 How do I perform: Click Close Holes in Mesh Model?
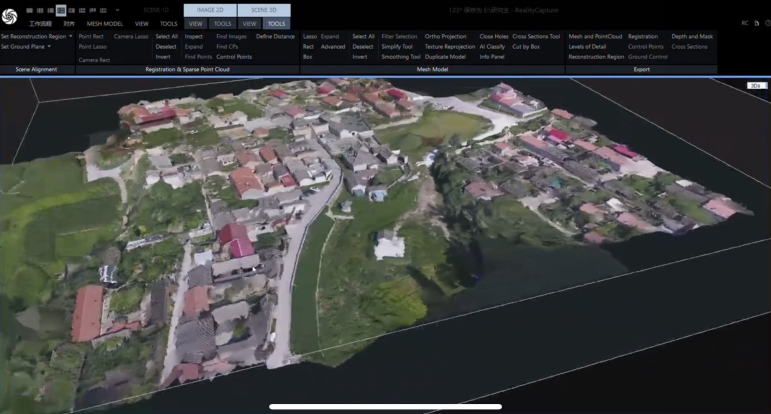click(494, 36)
